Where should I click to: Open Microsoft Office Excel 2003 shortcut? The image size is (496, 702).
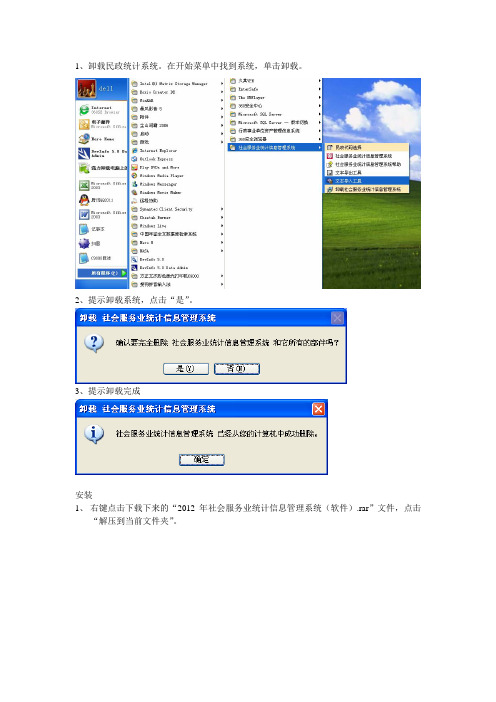pyautogui.click(x=103, y=185)
